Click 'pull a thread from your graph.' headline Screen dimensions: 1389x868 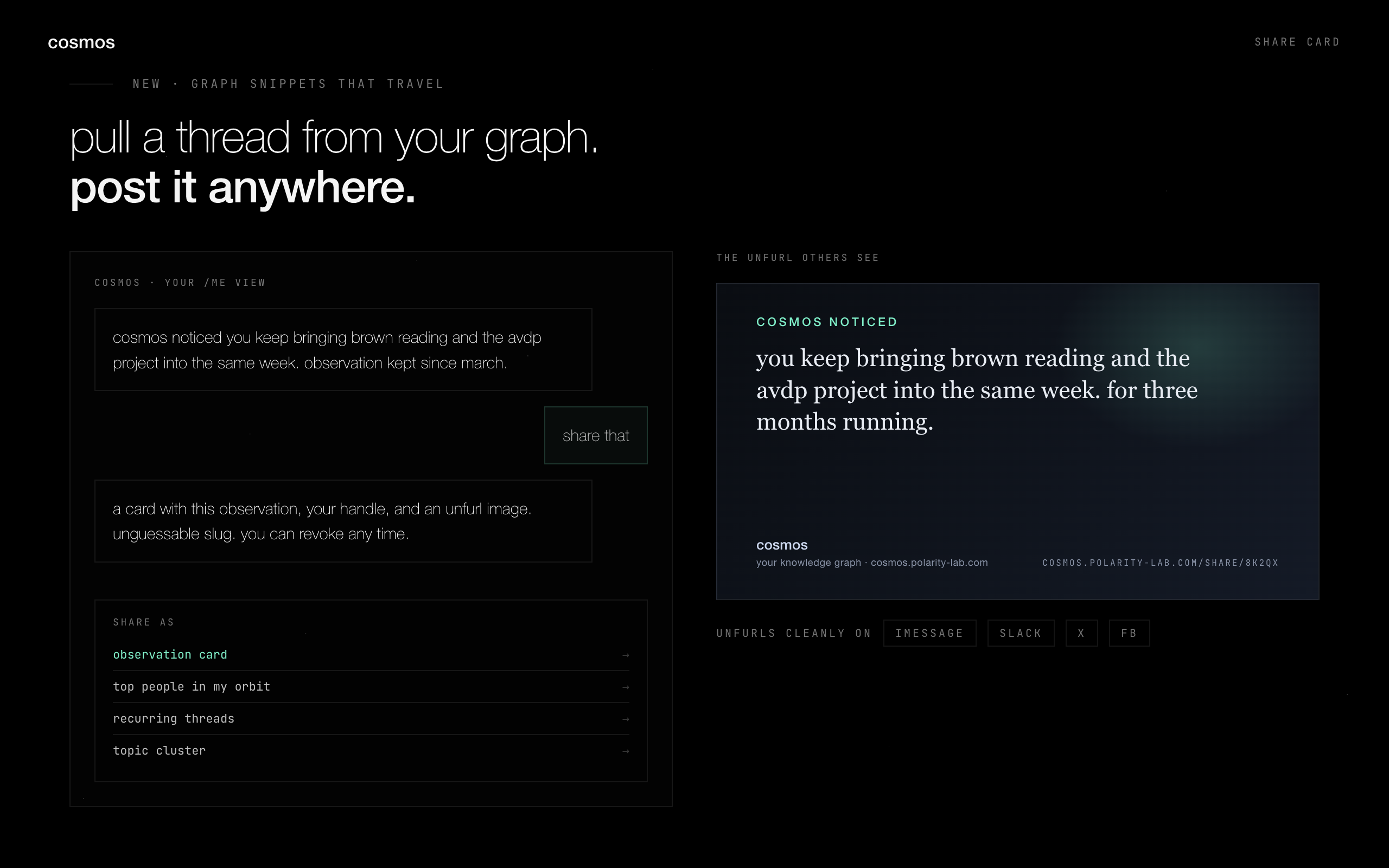pyautogui.click(x=334, y=138)
